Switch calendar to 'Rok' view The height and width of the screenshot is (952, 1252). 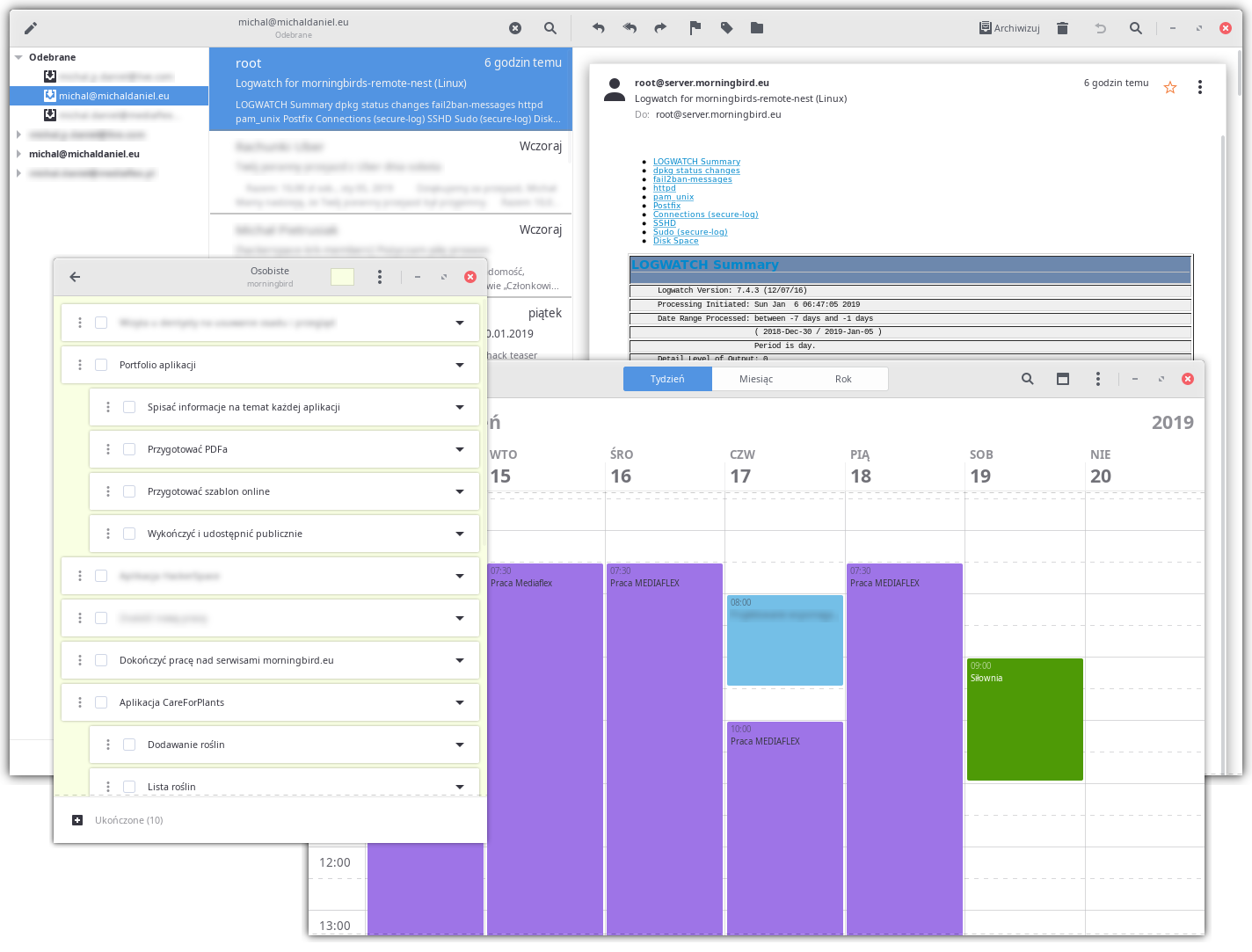(x=843, y=379)
